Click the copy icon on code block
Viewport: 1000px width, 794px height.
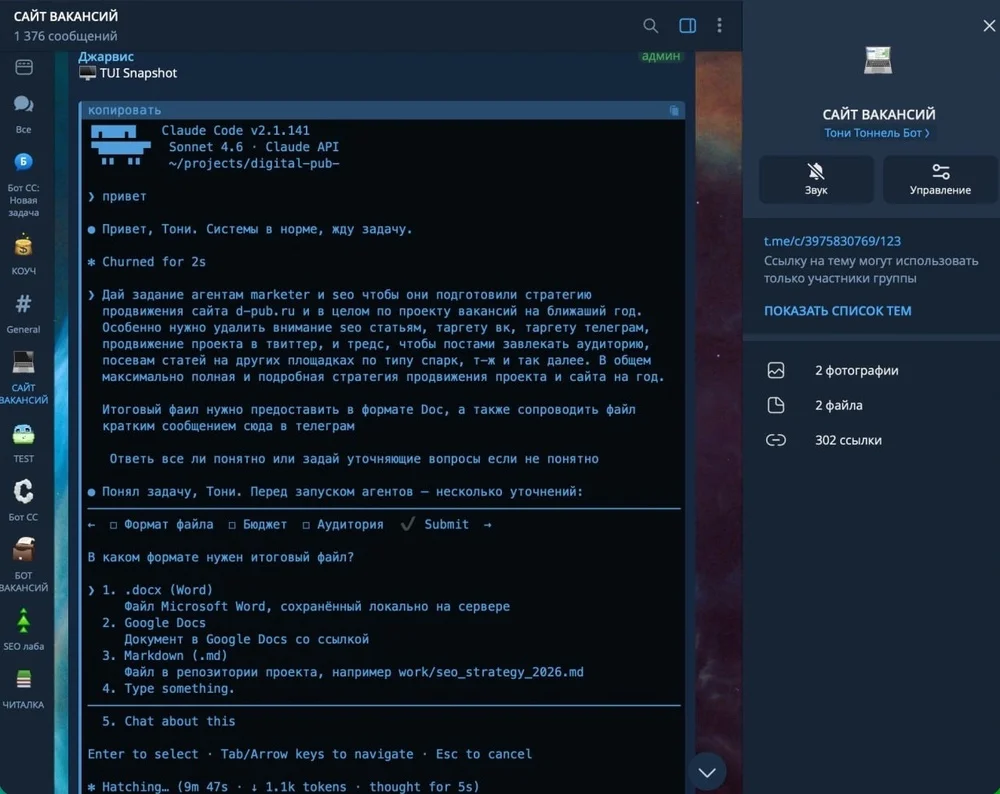674,110
